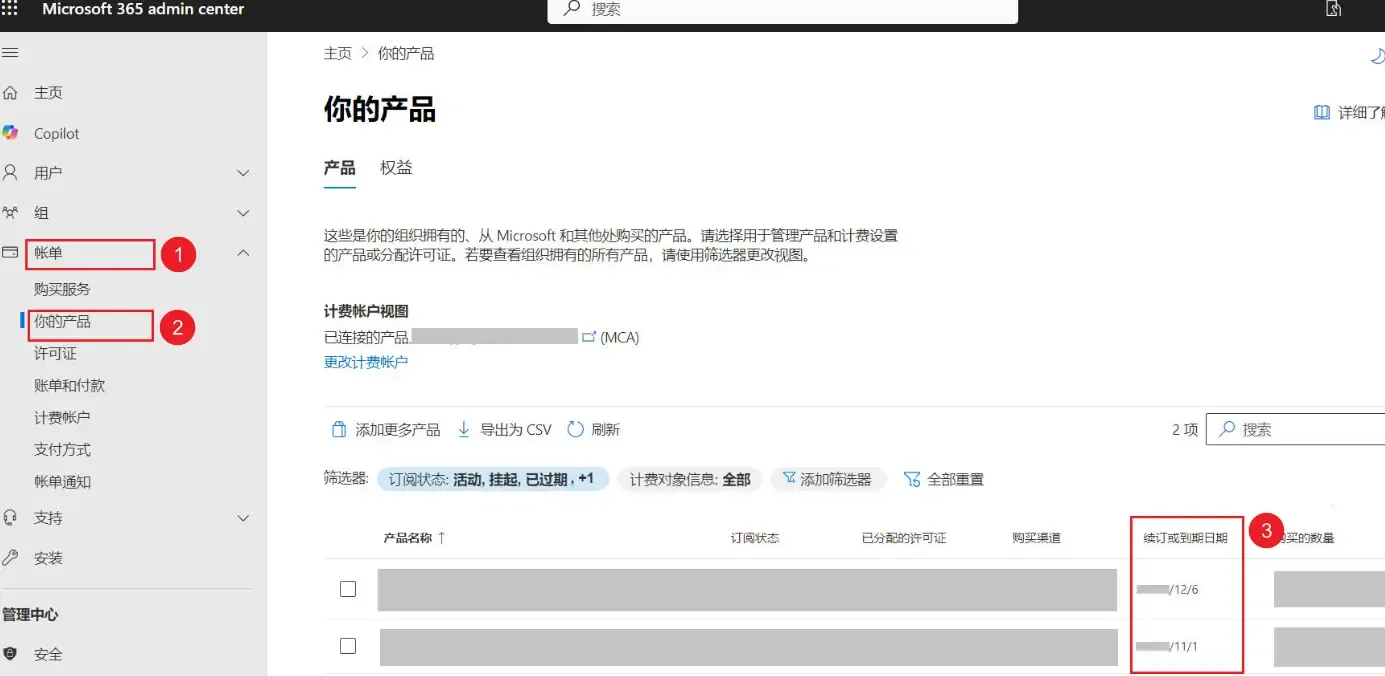Select the checkbox for the 11/1 product row
Viewport: 1385px width, 676px height.
[348, 646]
